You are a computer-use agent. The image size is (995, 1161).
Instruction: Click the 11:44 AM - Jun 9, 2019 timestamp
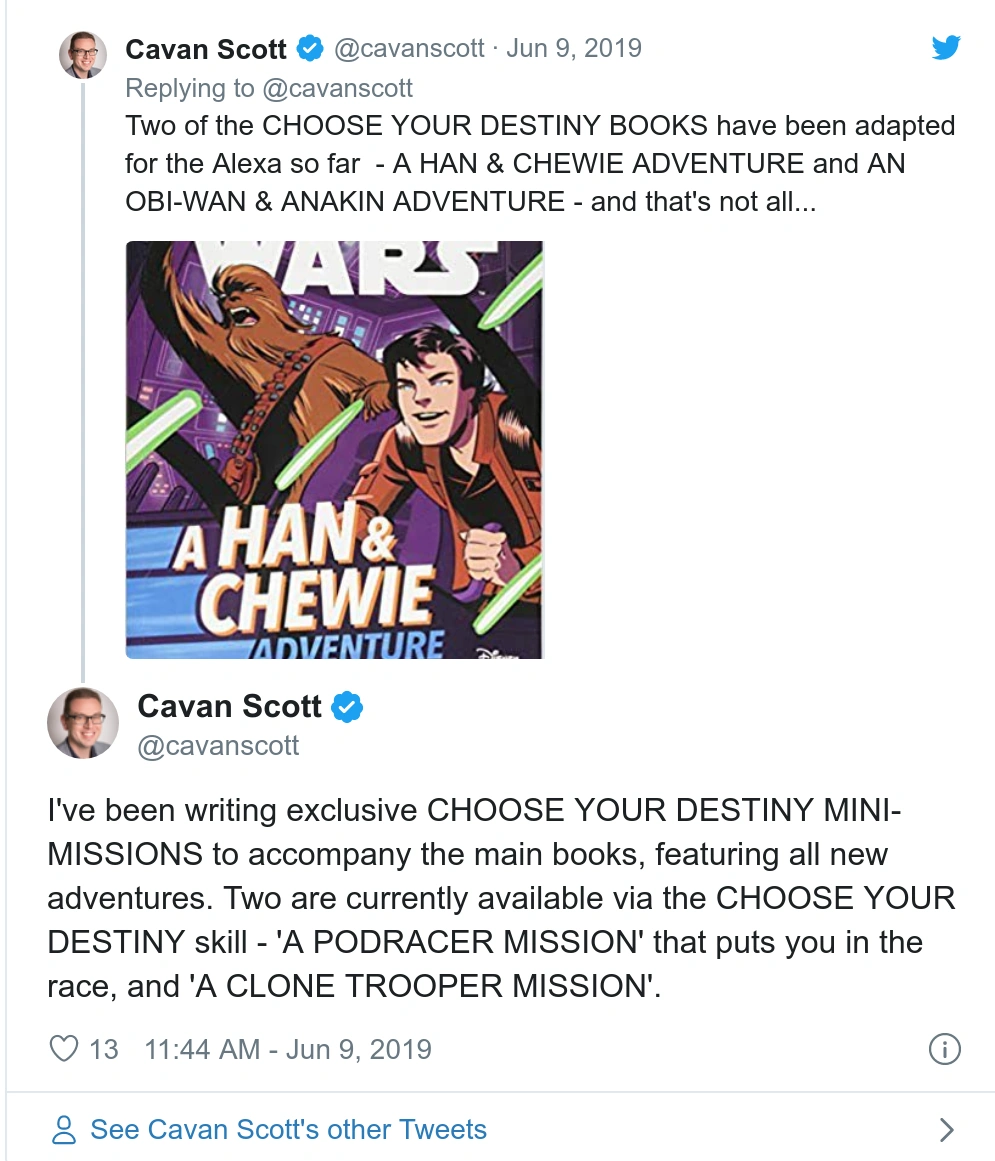point(288,1049)
